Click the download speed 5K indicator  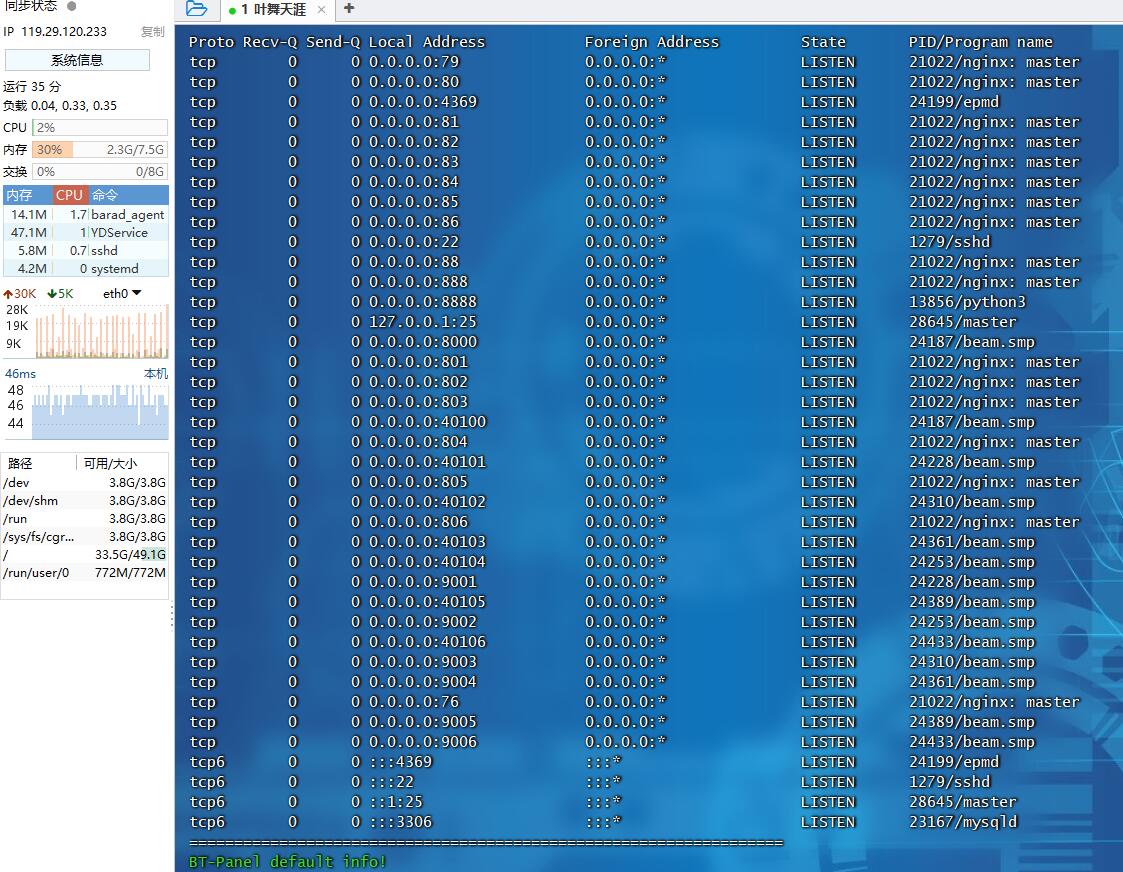click(60, 294)
